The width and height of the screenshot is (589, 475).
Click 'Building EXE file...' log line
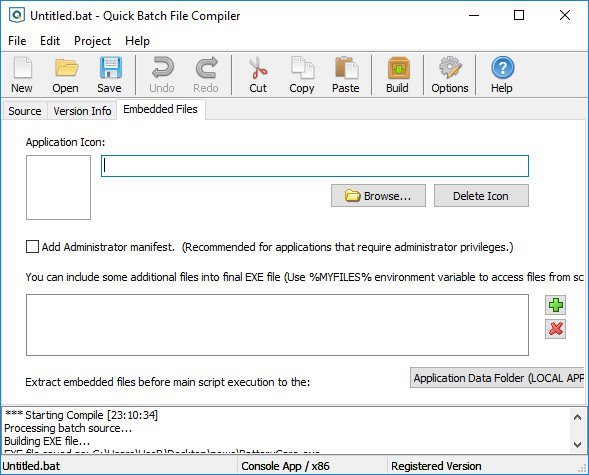[x=47, y=441]
